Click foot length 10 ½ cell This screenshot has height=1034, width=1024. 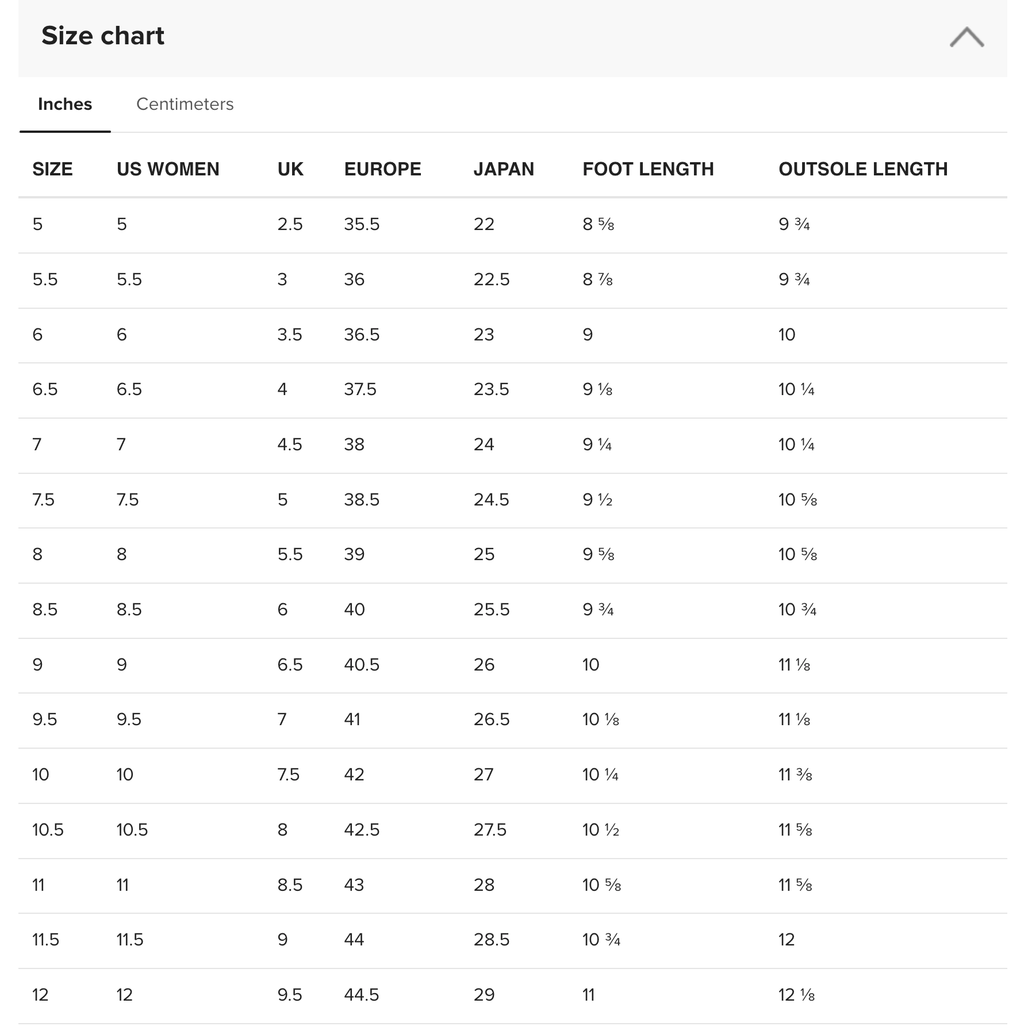click(x=601, y=830)
